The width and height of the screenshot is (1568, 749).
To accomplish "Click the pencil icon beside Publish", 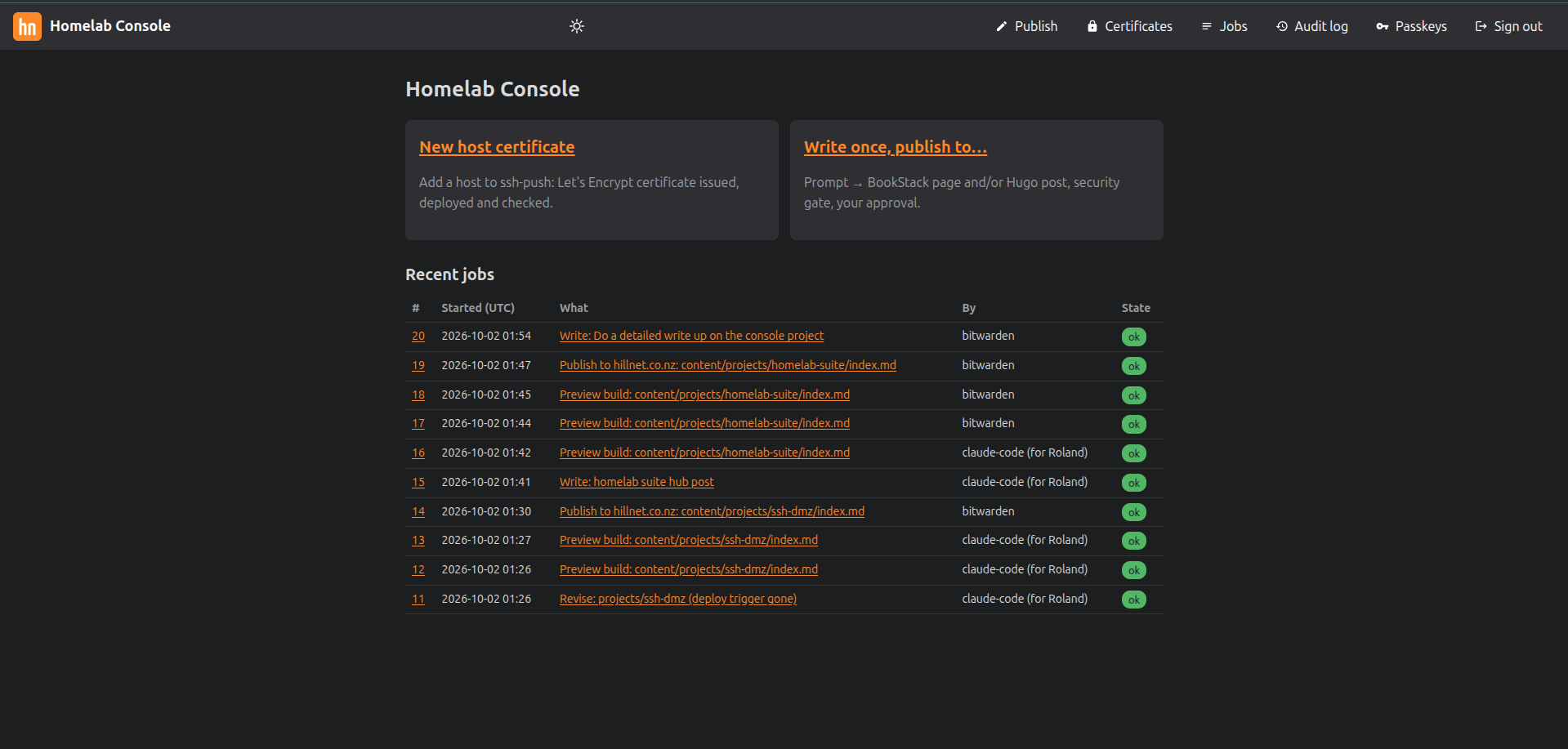I will point(1001,26).
